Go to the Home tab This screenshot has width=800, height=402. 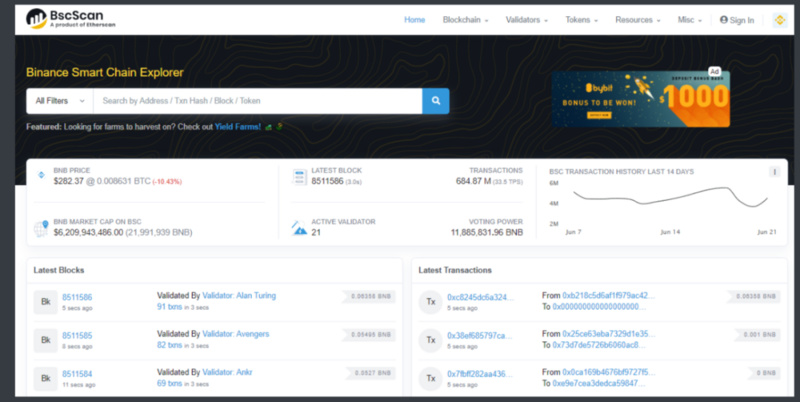point(414,20)
